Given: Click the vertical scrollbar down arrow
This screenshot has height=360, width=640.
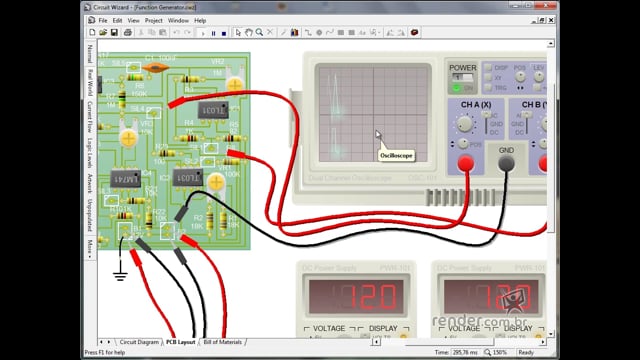Looking at the screenshot, I should pos(551,334).
